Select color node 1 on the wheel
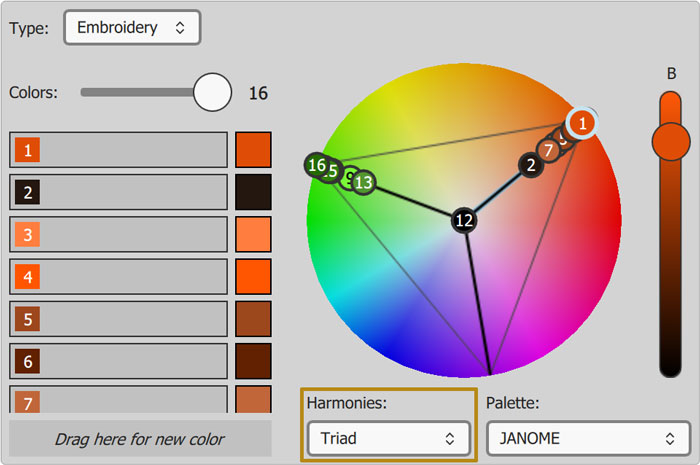The width and height of the screenshot is (700, 465). tap(582, 123)
